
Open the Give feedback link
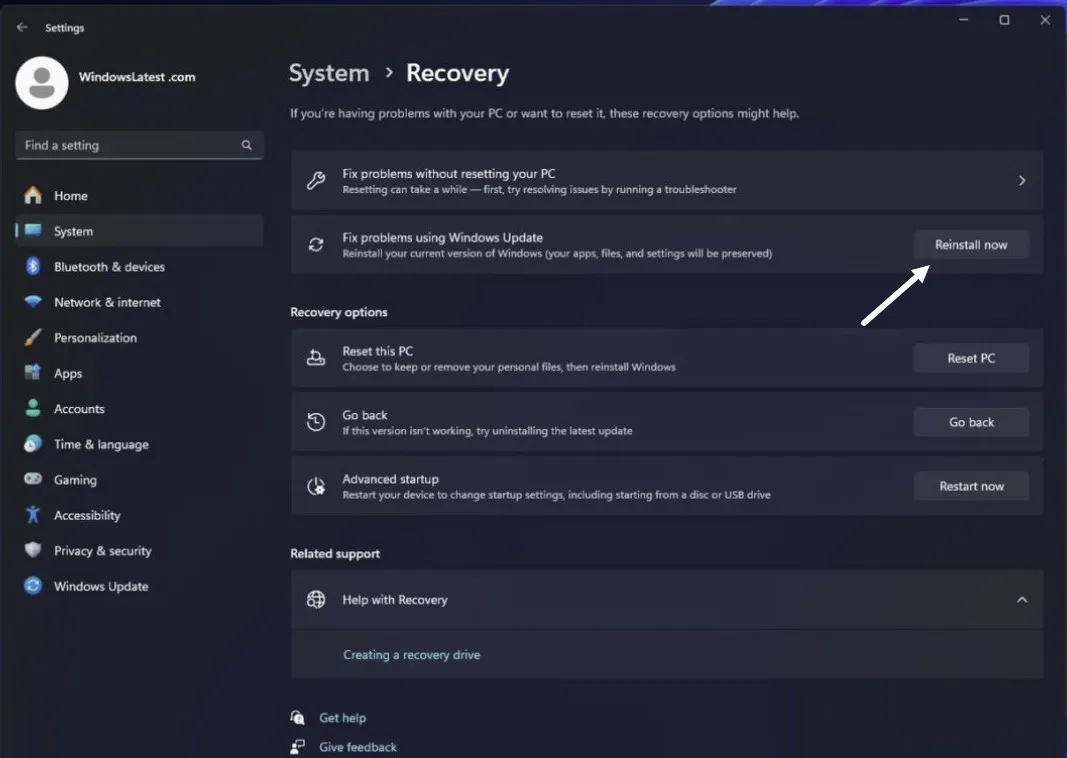(358, 747)
